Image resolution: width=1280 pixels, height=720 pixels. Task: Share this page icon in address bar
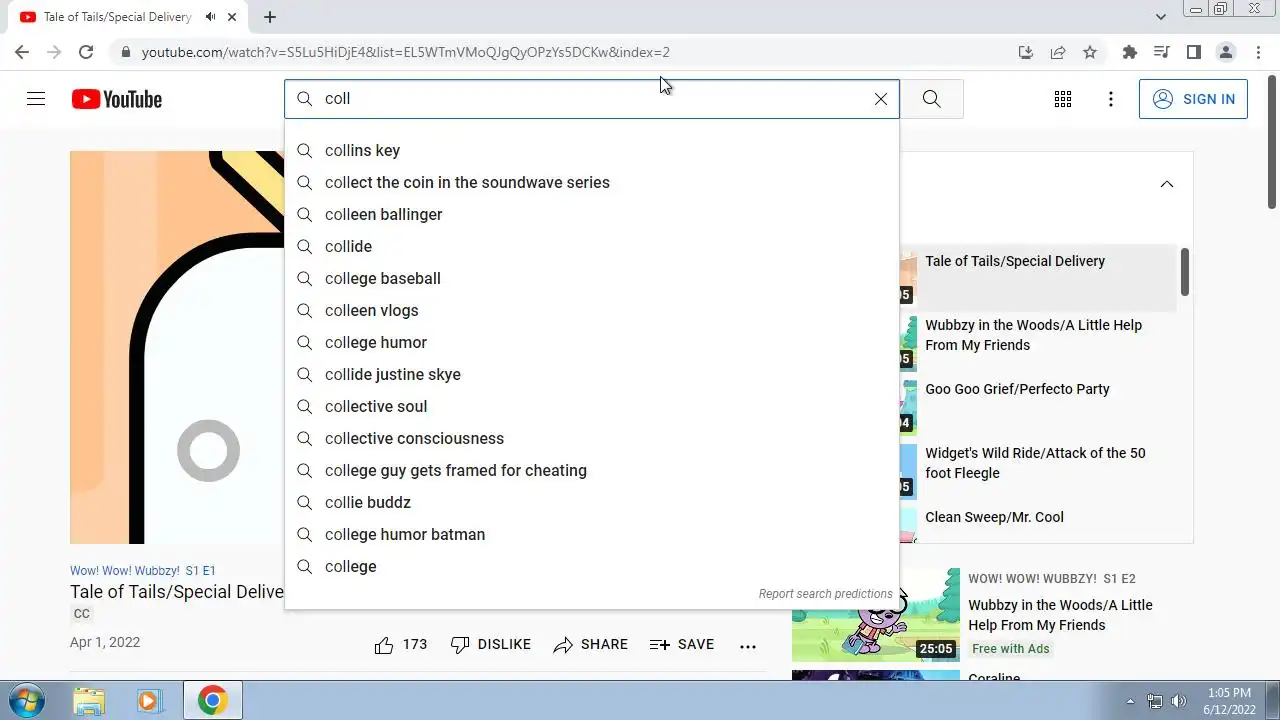pyautogui.click(x=1058, y=52)
